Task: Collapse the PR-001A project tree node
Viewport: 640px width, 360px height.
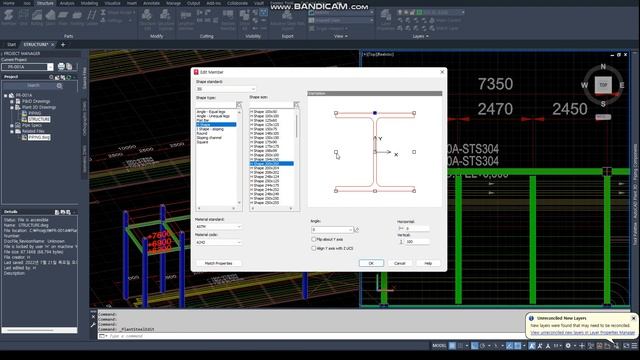Action: pos(6,96)
